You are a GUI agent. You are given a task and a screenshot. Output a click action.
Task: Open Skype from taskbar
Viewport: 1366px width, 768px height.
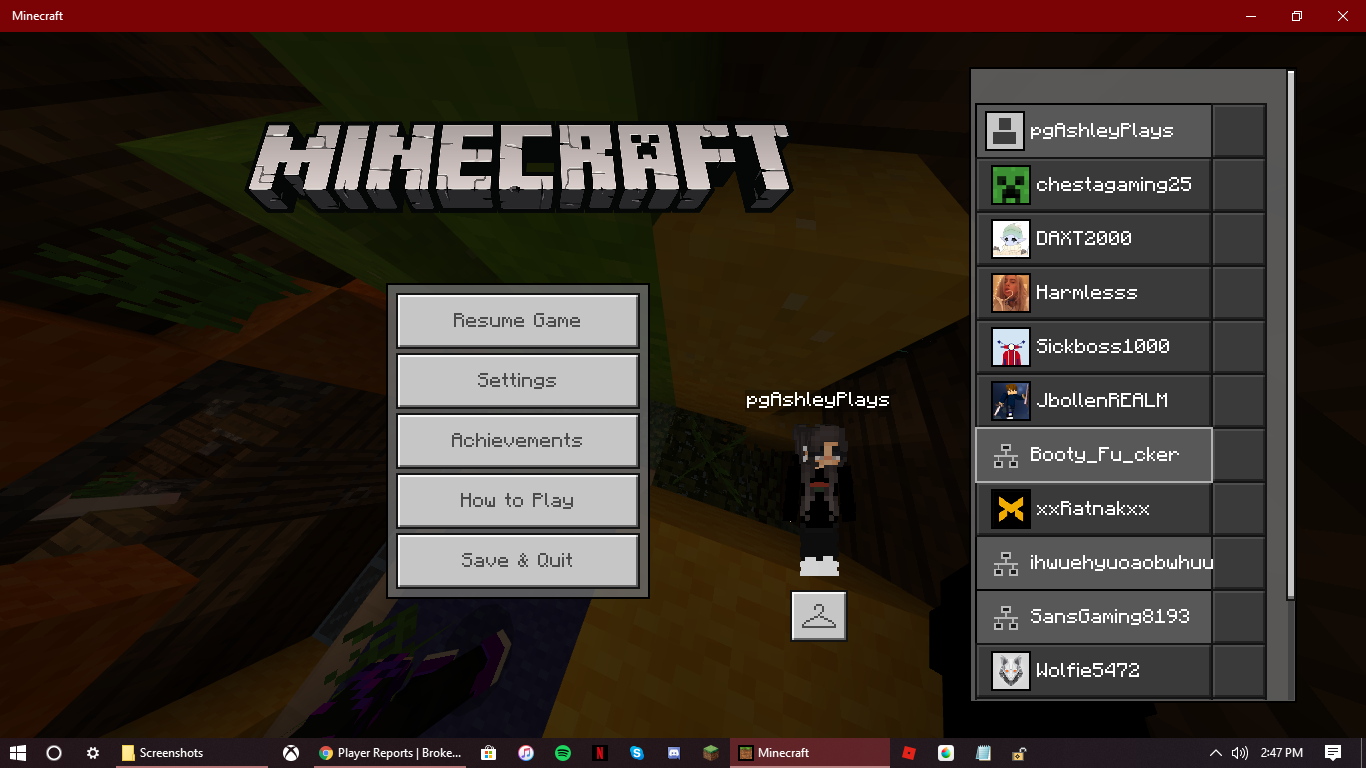[637, 753]
